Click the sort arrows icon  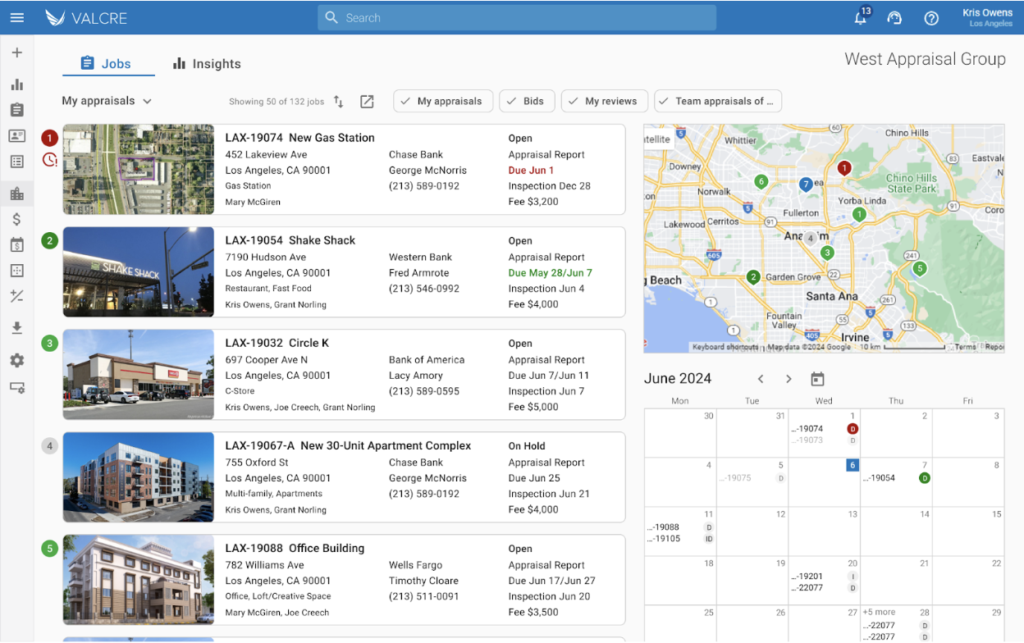coord(338,101)
